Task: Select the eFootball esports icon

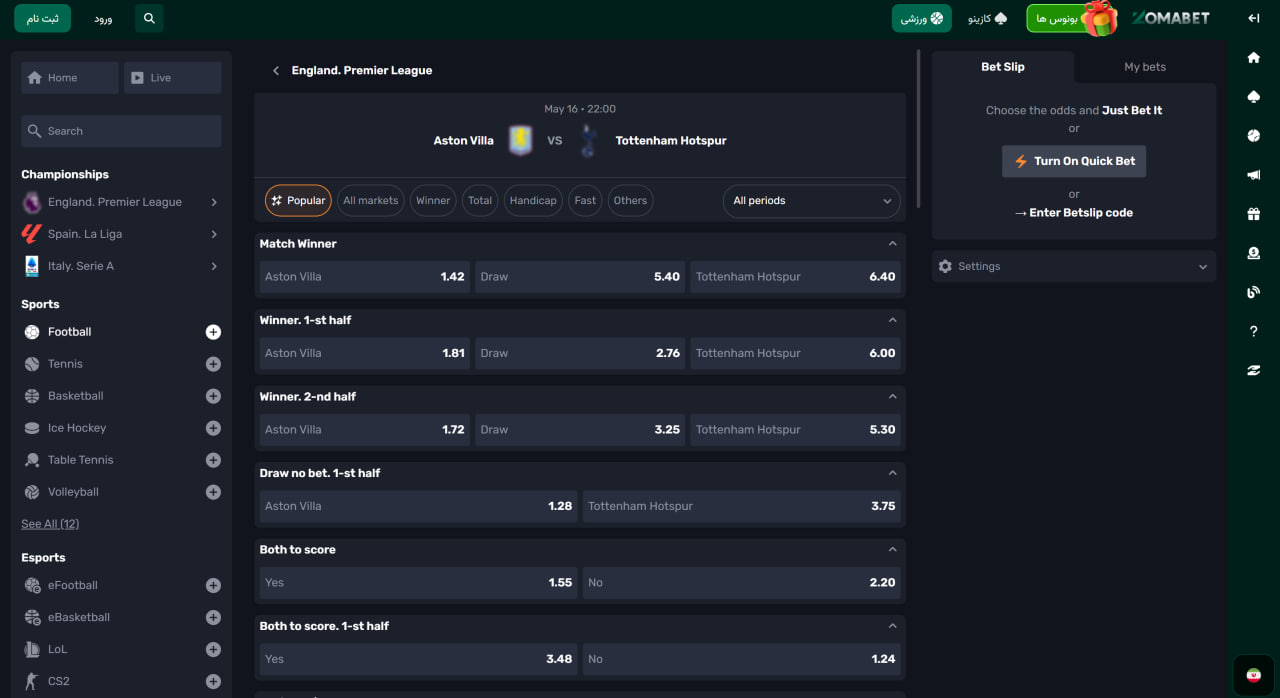Action: coord(31,585)
